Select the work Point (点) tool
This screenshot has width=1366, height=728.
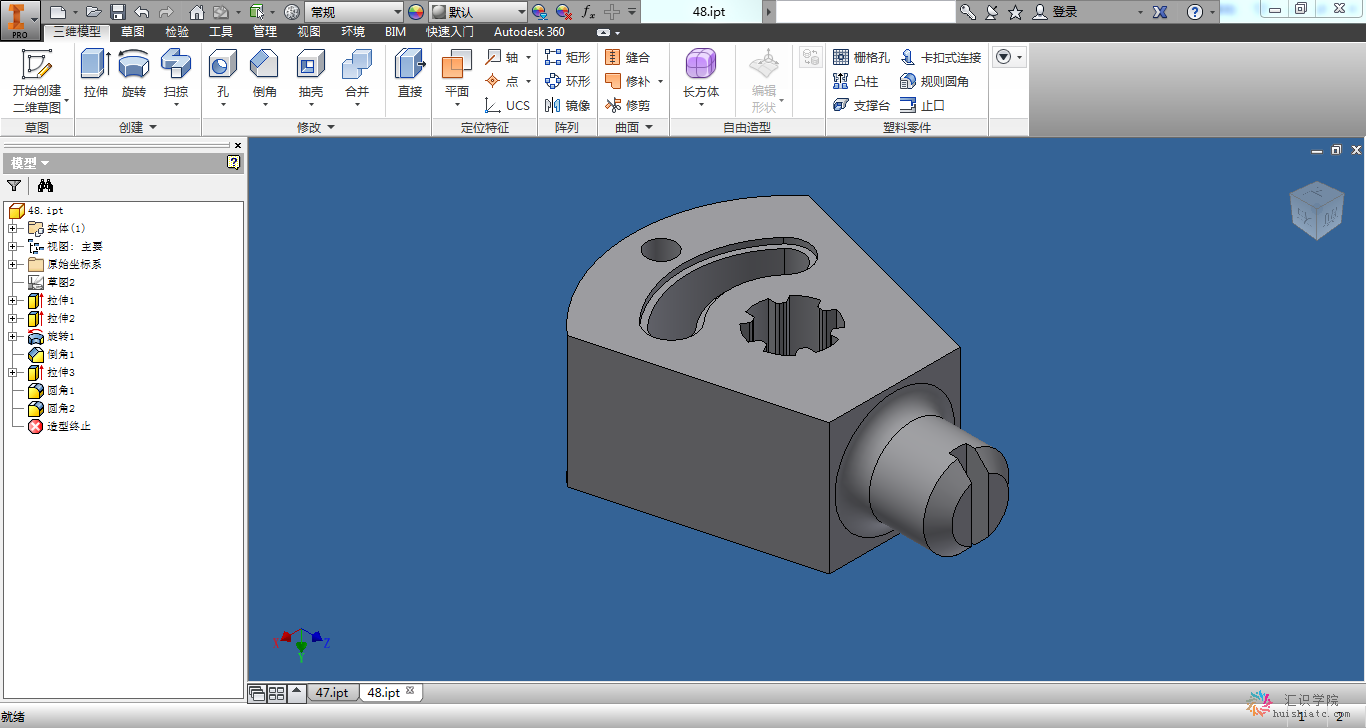point(503,81)
